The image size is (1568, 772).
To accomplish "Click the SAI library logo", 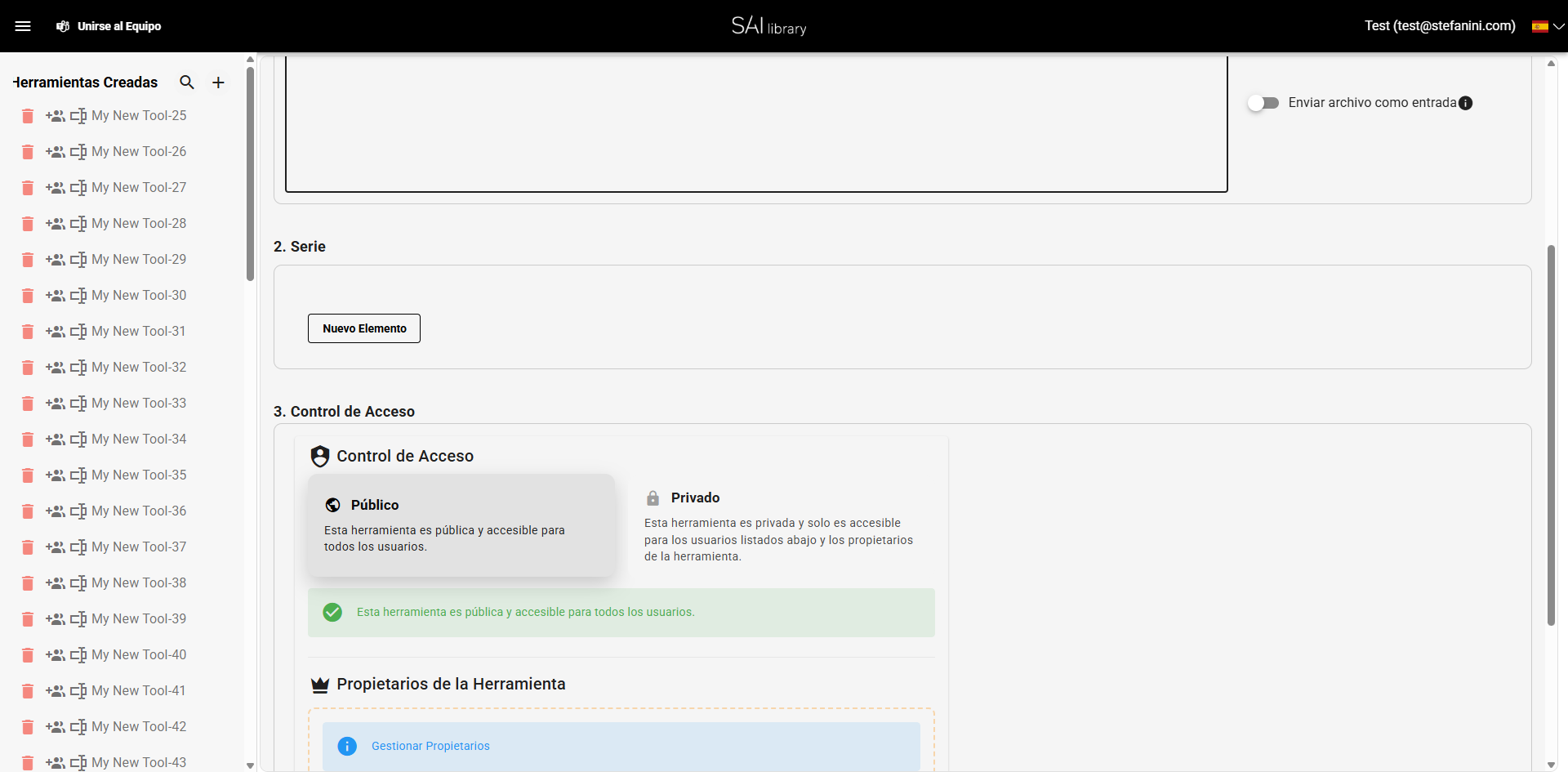I will point(768,25).
